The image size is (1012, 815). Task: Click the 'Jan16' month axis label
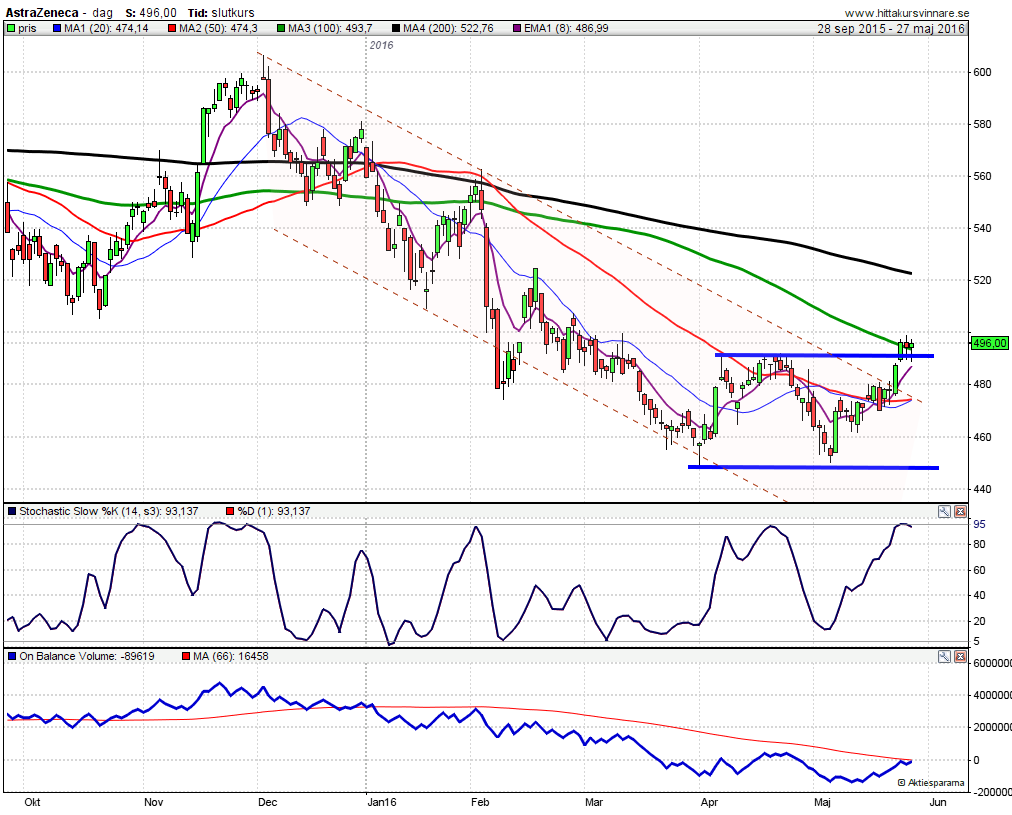[x=382, y=802]
